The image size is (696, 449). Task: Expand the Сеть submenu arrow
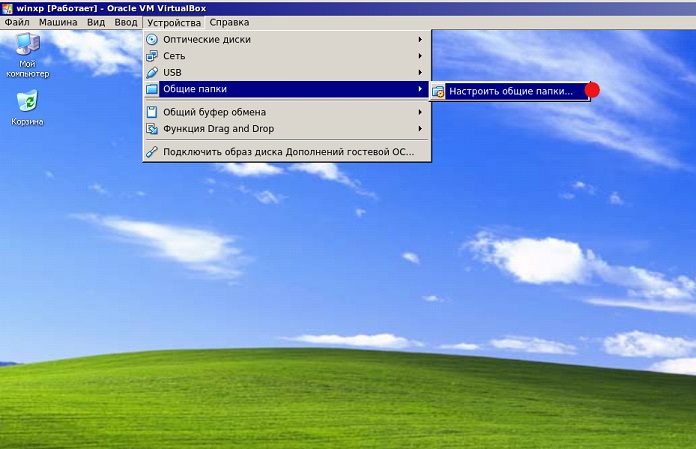point(420,56)
